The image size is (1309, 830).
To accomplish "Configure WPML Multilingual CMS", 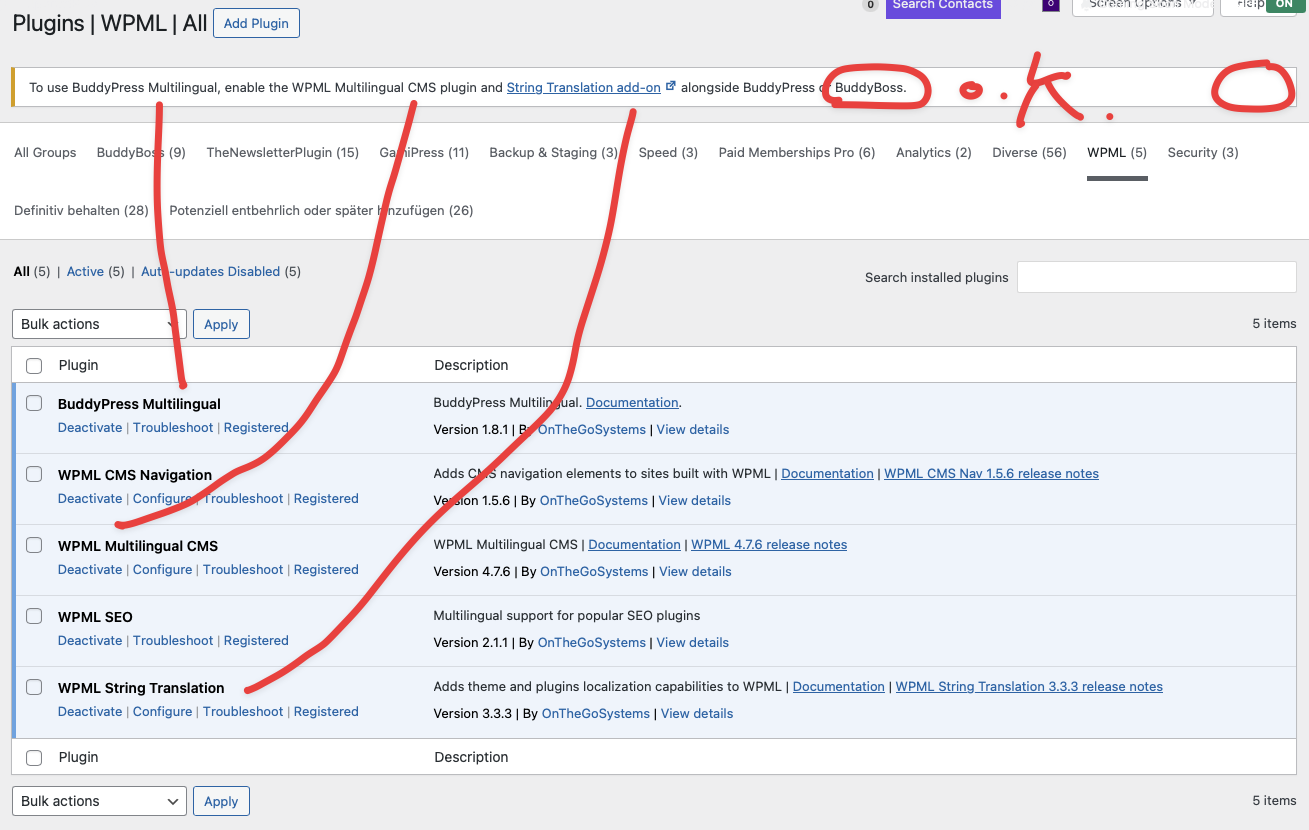I will point(162,569).
